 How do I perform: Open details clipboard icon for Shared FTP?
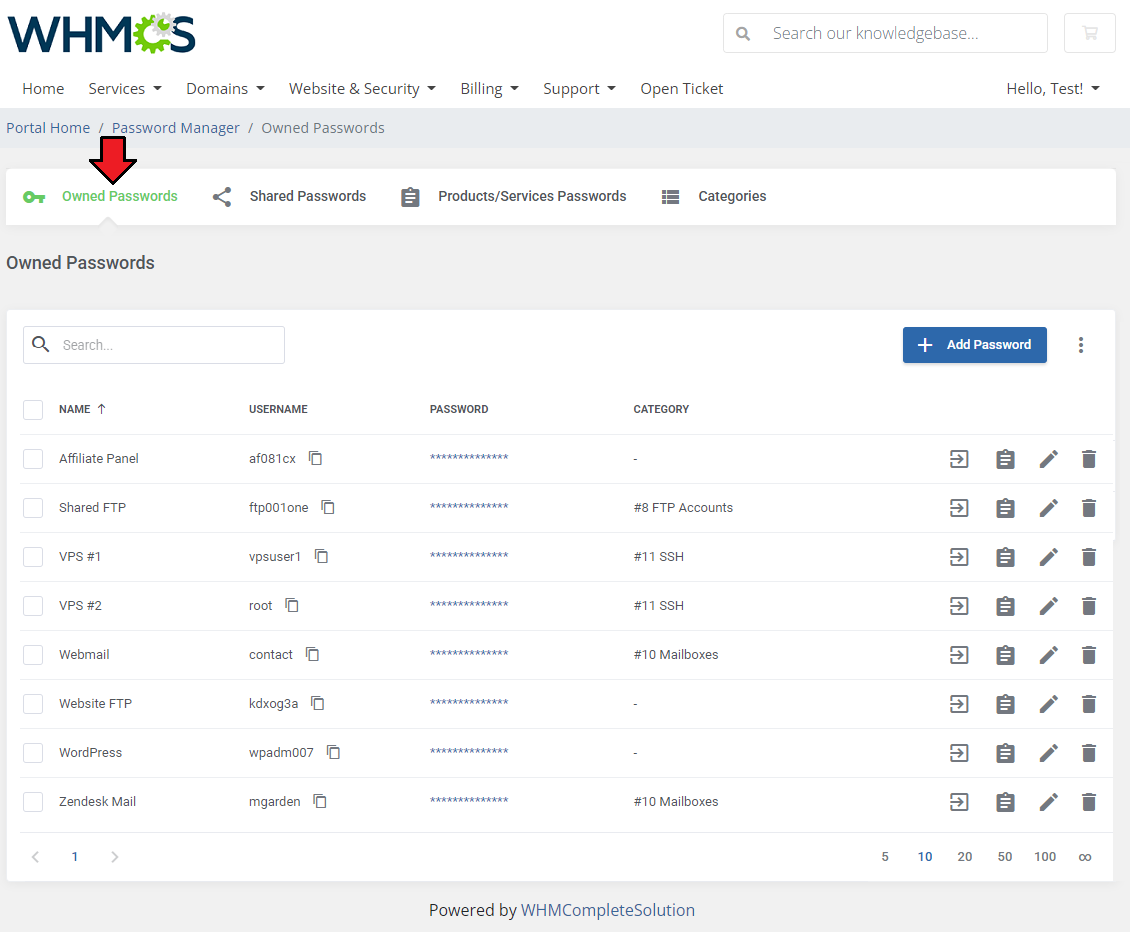(x=1005, y=508)
